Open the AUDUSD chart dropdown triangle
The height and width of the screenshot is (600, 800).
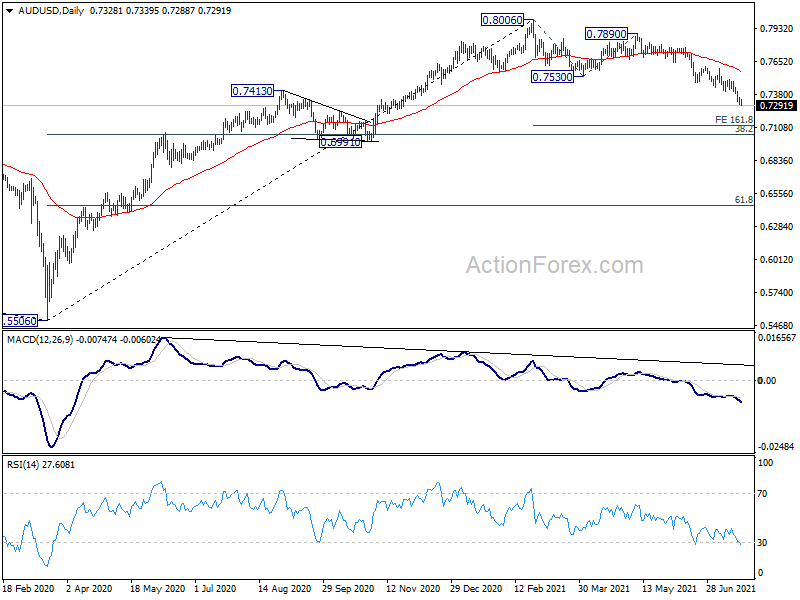click(9, 11)
